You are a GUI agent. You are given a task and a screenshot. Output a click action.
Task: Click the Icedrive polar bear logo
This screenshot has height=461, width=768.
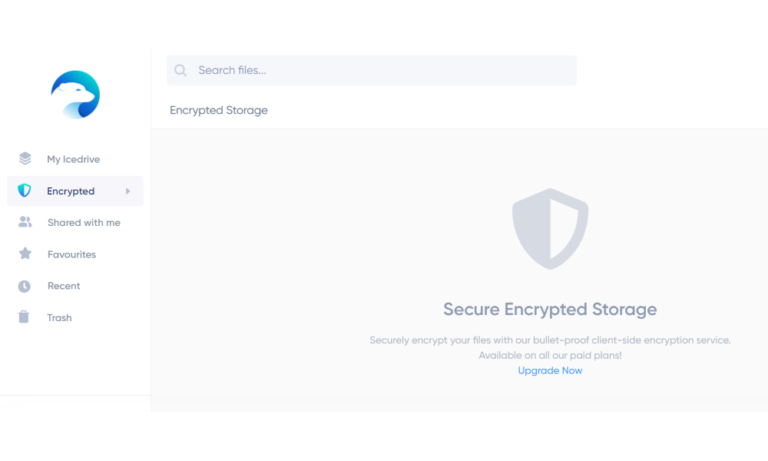(x=75, y=95)
